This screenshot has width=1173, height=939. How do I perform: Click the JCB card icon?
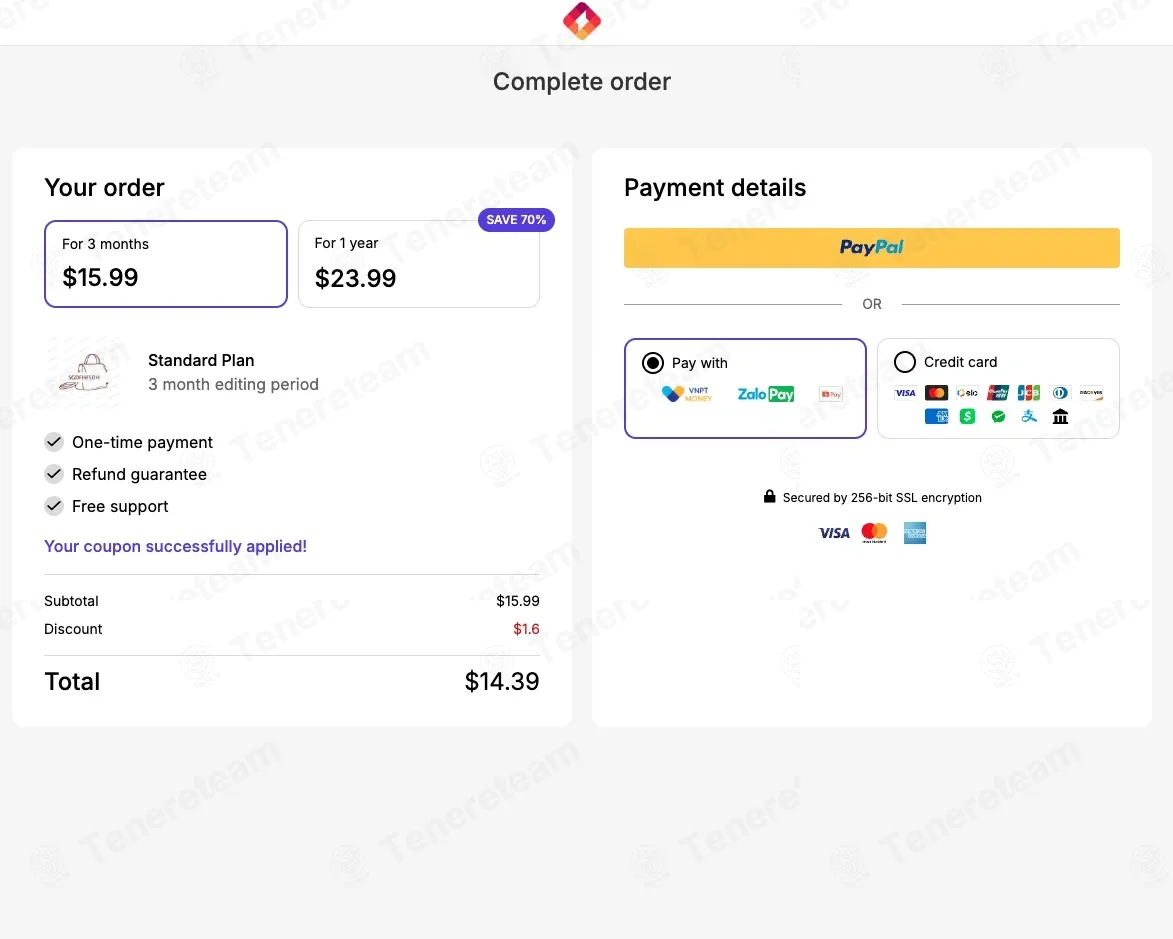click(1029, 393)
